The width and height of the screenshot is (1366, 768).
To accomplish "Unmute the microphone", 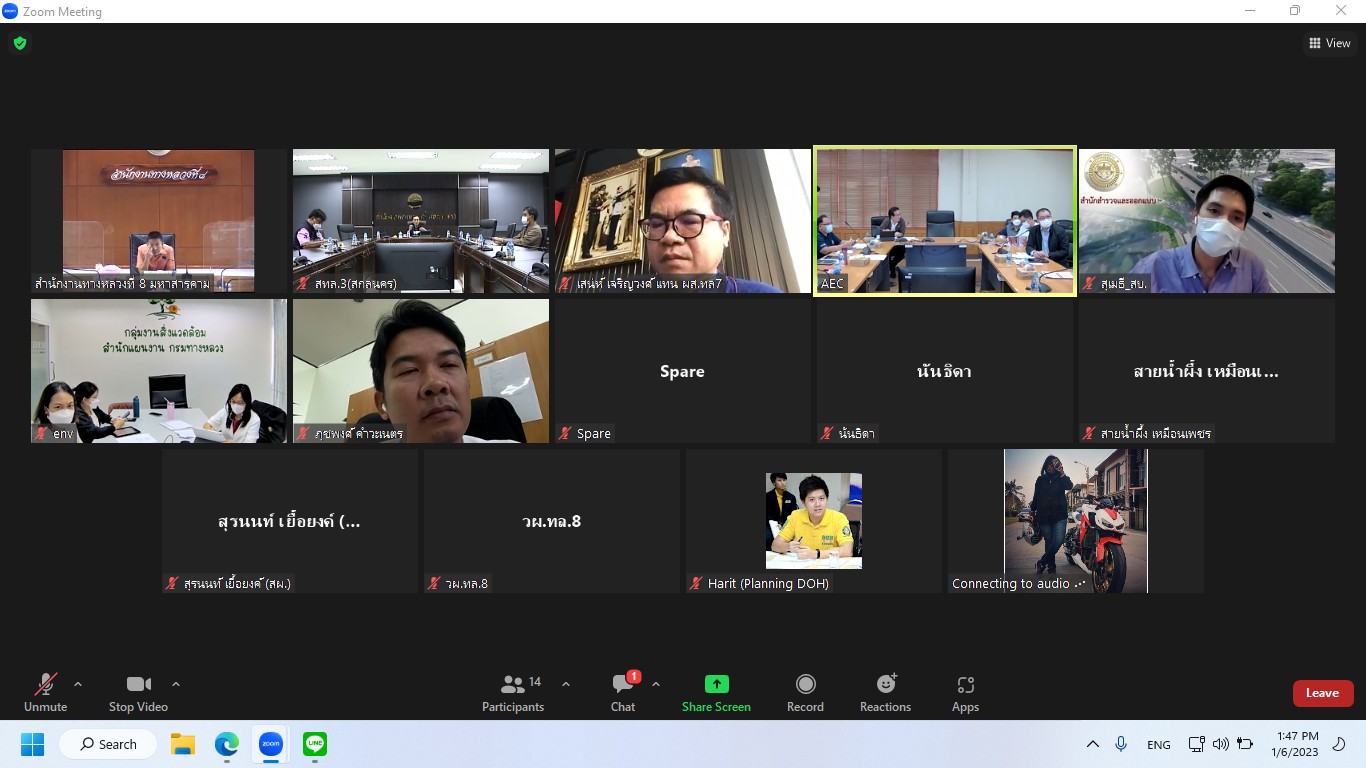I will click(45, 692).
